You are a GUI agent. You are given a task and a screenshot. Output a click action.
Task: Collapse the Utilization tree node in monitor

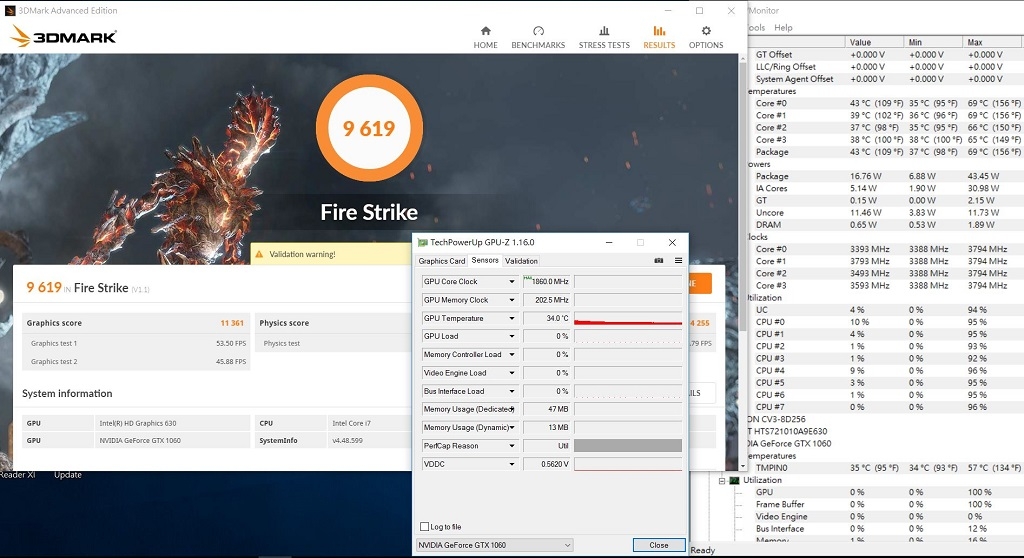point(722,481)
